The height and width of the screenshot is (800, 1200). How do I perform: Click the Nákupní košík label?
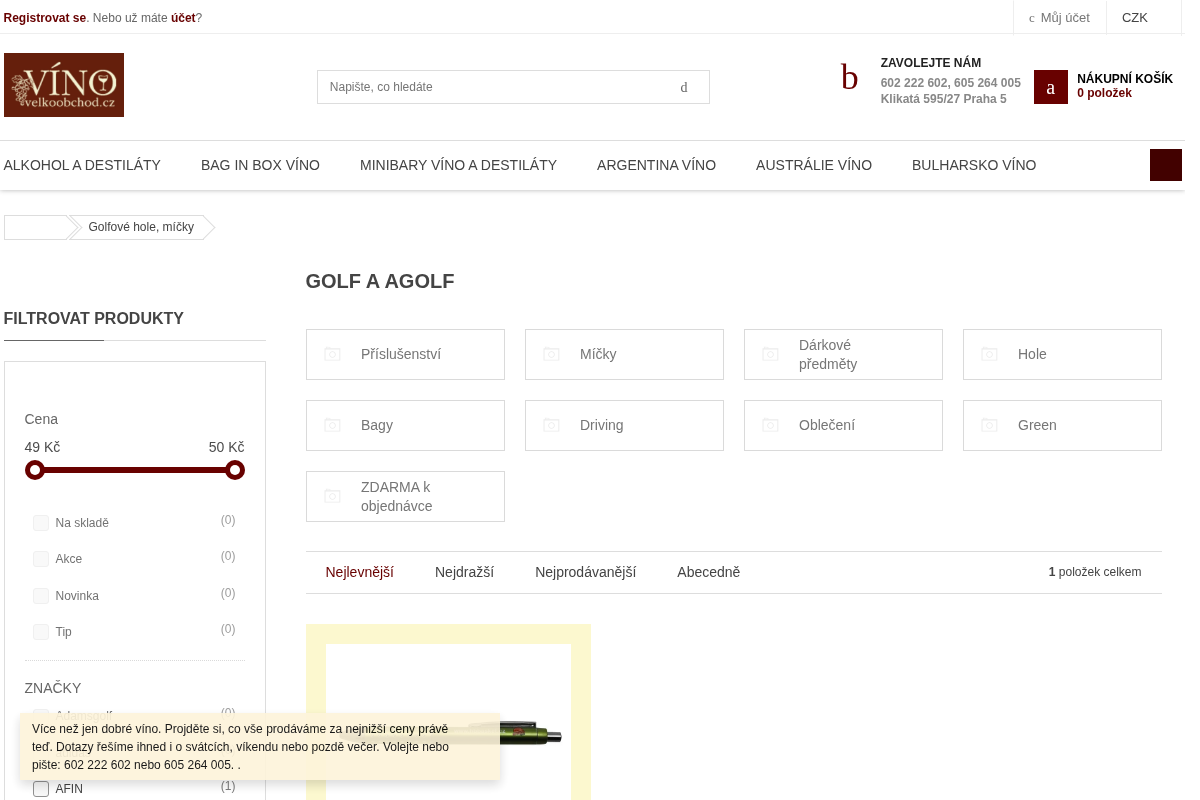pyautogui.click(x=1125, y=79)
